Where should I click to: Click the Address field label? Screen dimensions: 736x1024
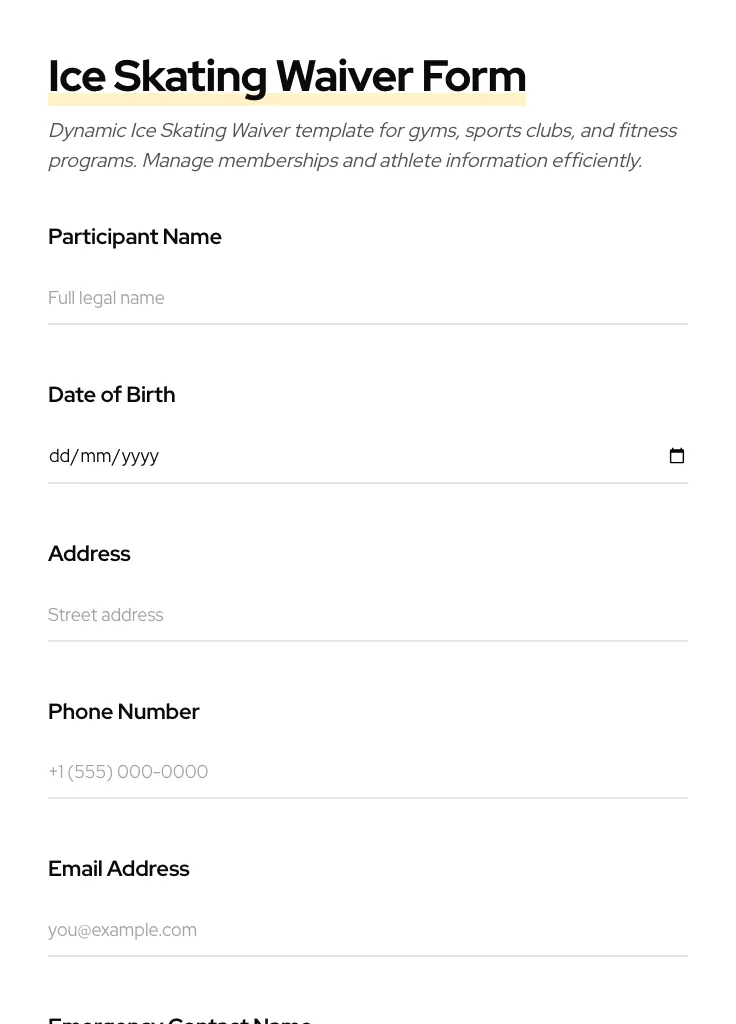click(x=89, y=554)
